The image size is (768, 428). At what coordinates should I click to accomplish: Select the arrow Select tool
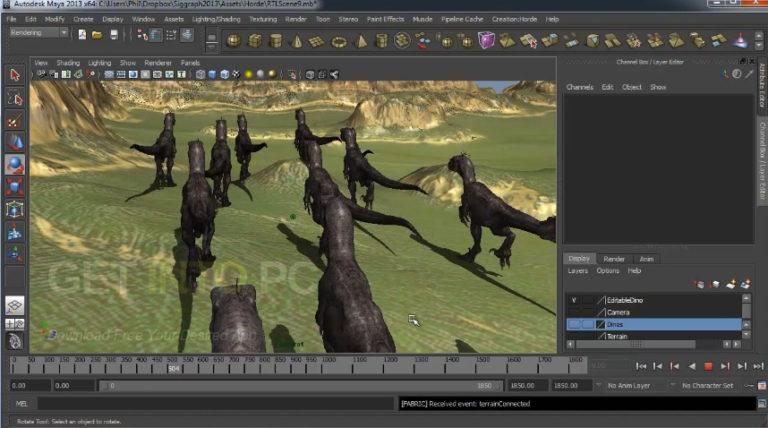pos(14,75)
